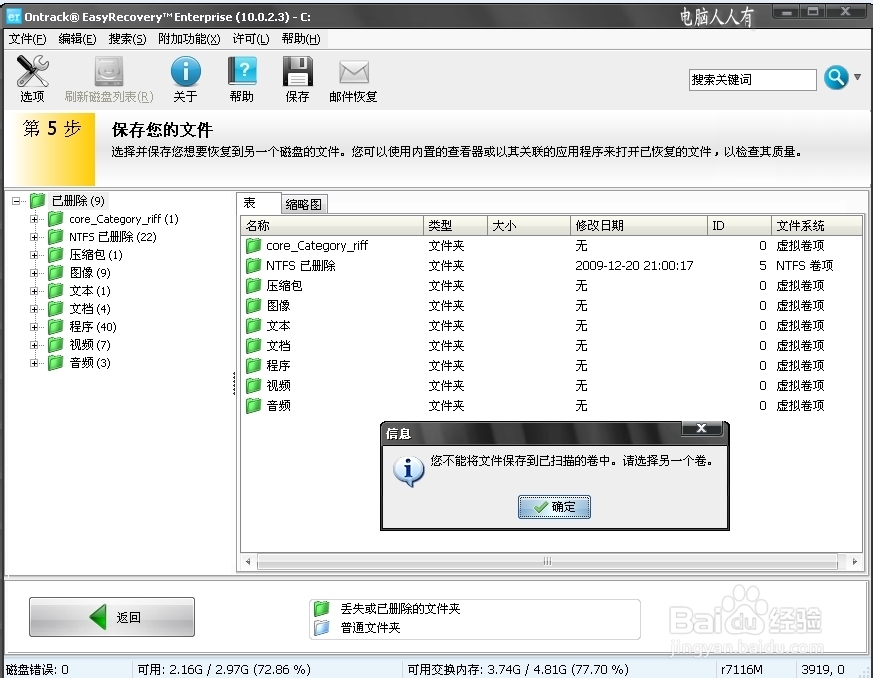Open the 编辑(E) menu
The image size is (873, 678).
click(x=77, y=38)
